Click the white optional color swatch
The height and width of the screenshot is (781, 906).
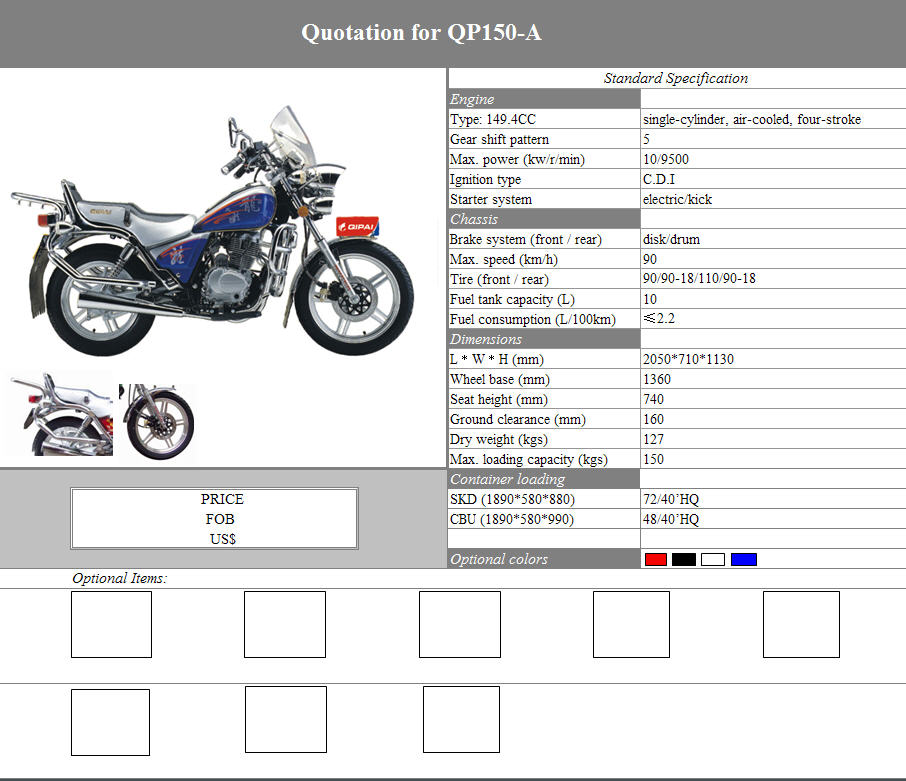pos(713,559)
